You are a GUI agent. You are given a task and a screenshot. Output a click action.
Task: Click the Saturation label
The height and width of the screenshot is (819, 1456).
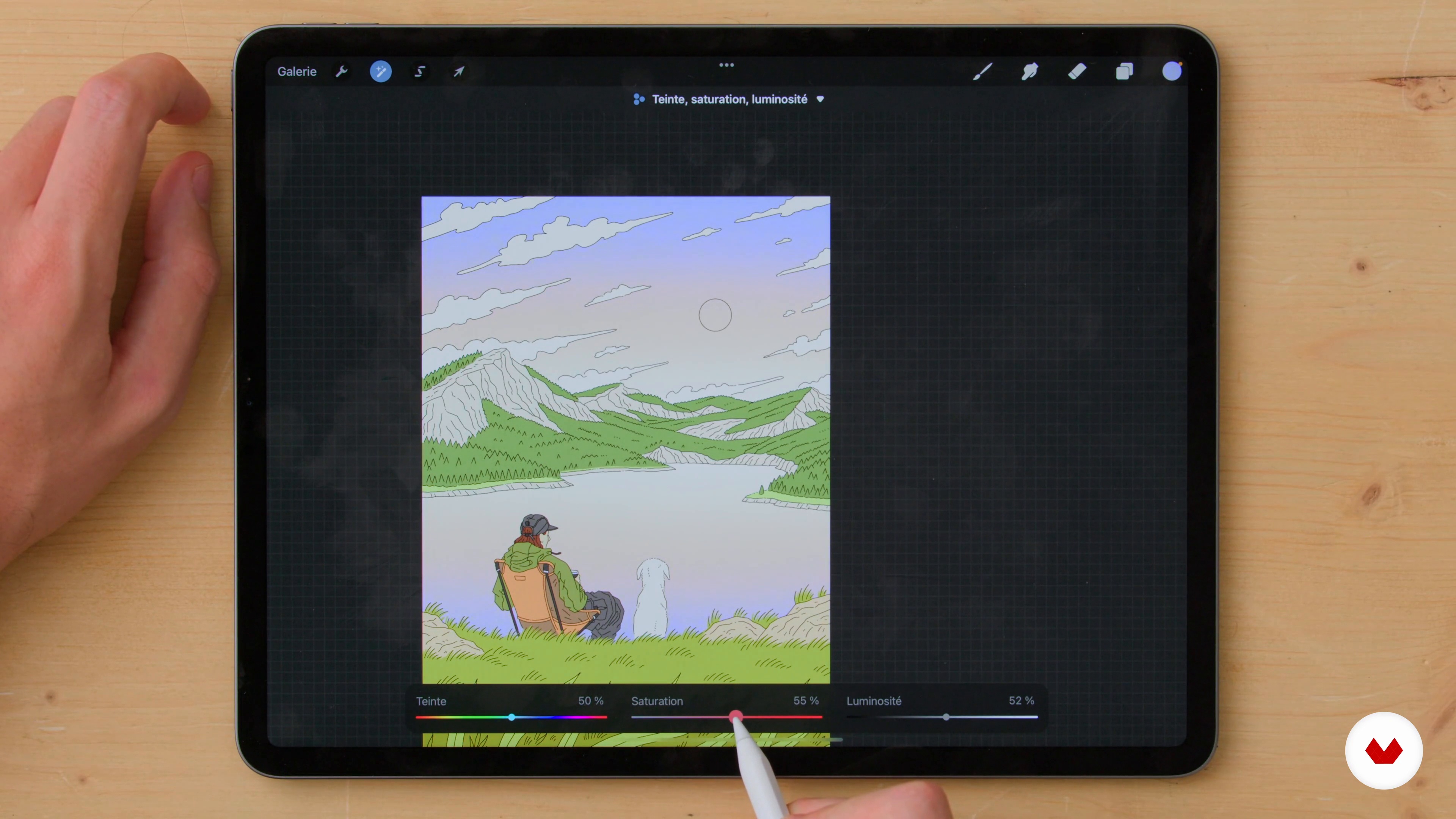pos(657,701)
